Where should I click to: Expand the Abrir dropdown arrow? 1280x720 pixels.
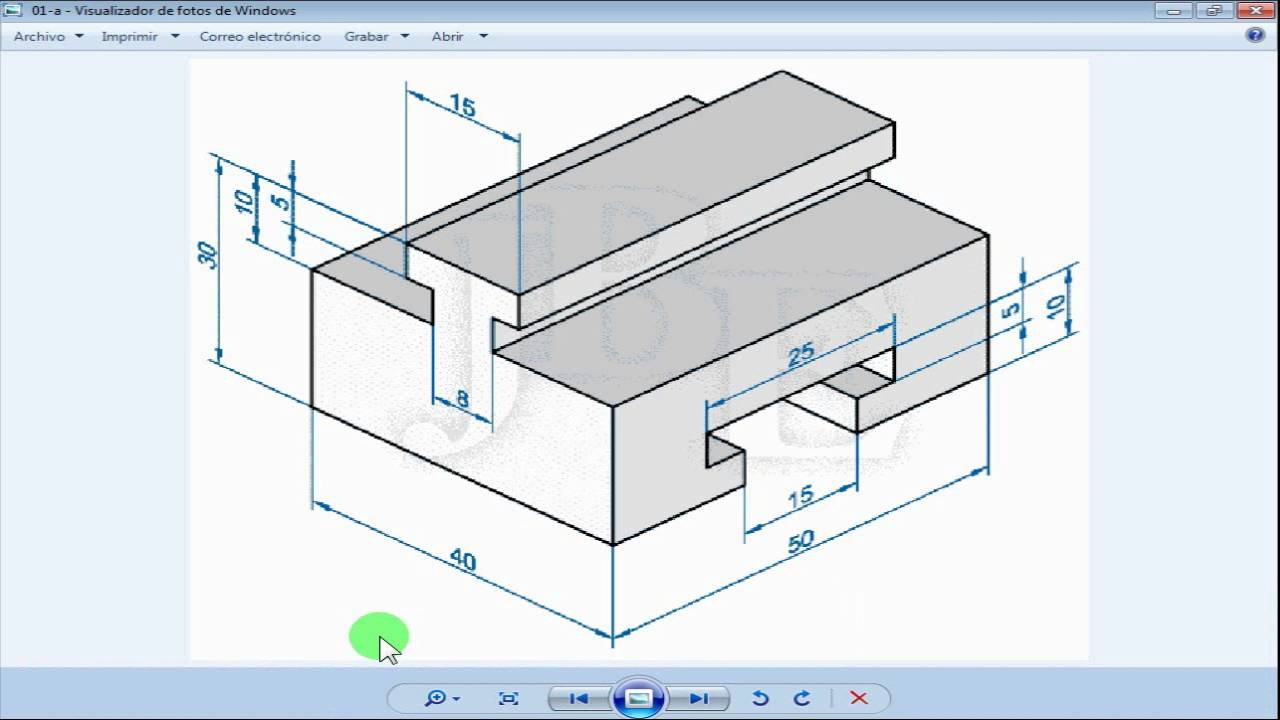[483, 36]
